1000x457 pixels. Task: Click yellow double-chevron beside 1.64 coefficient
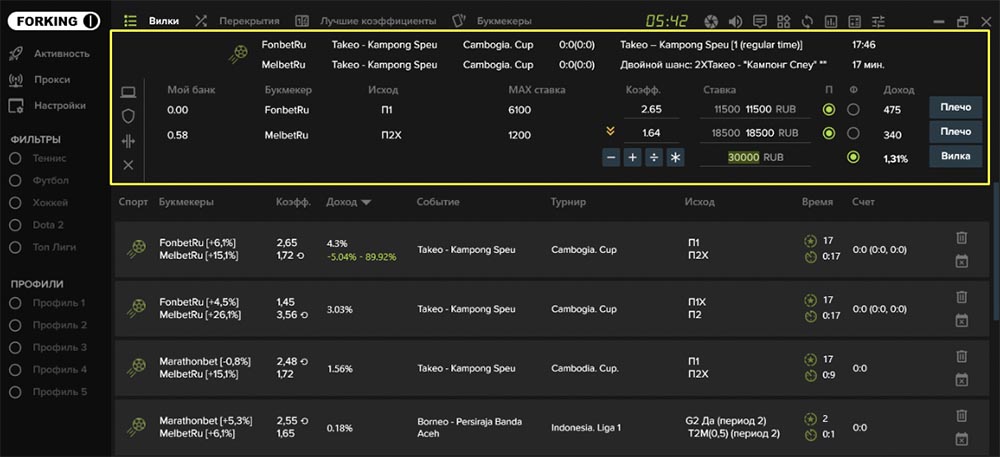click(x=610, y=131)
